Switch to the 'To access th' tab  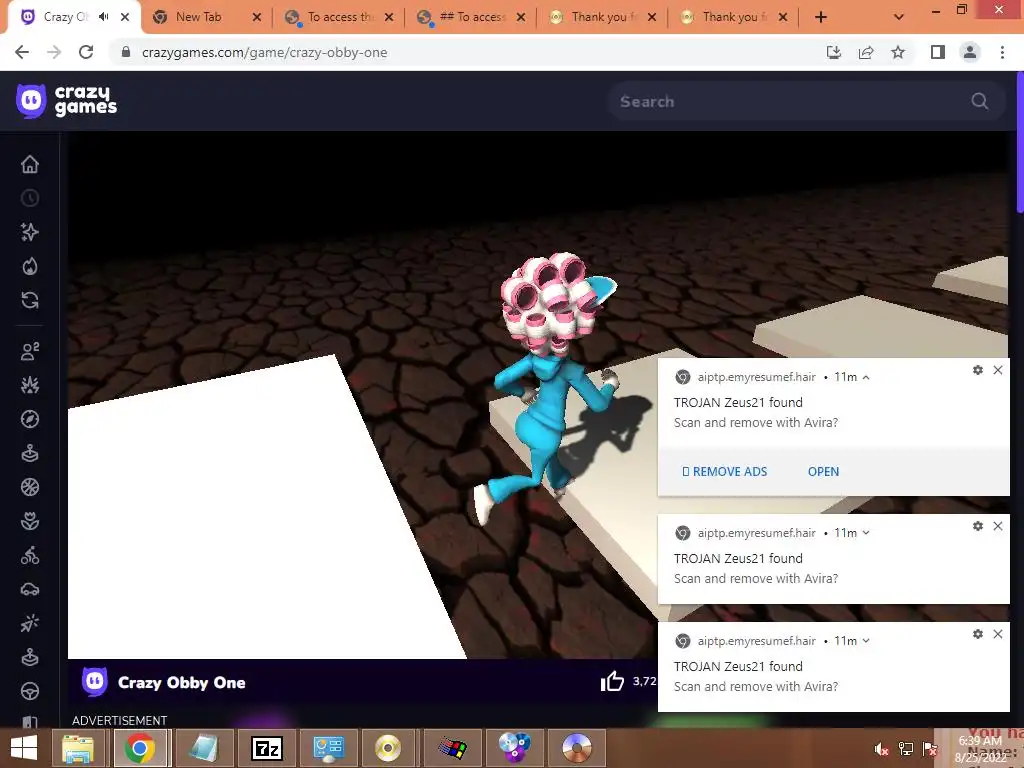coord(340,17)
